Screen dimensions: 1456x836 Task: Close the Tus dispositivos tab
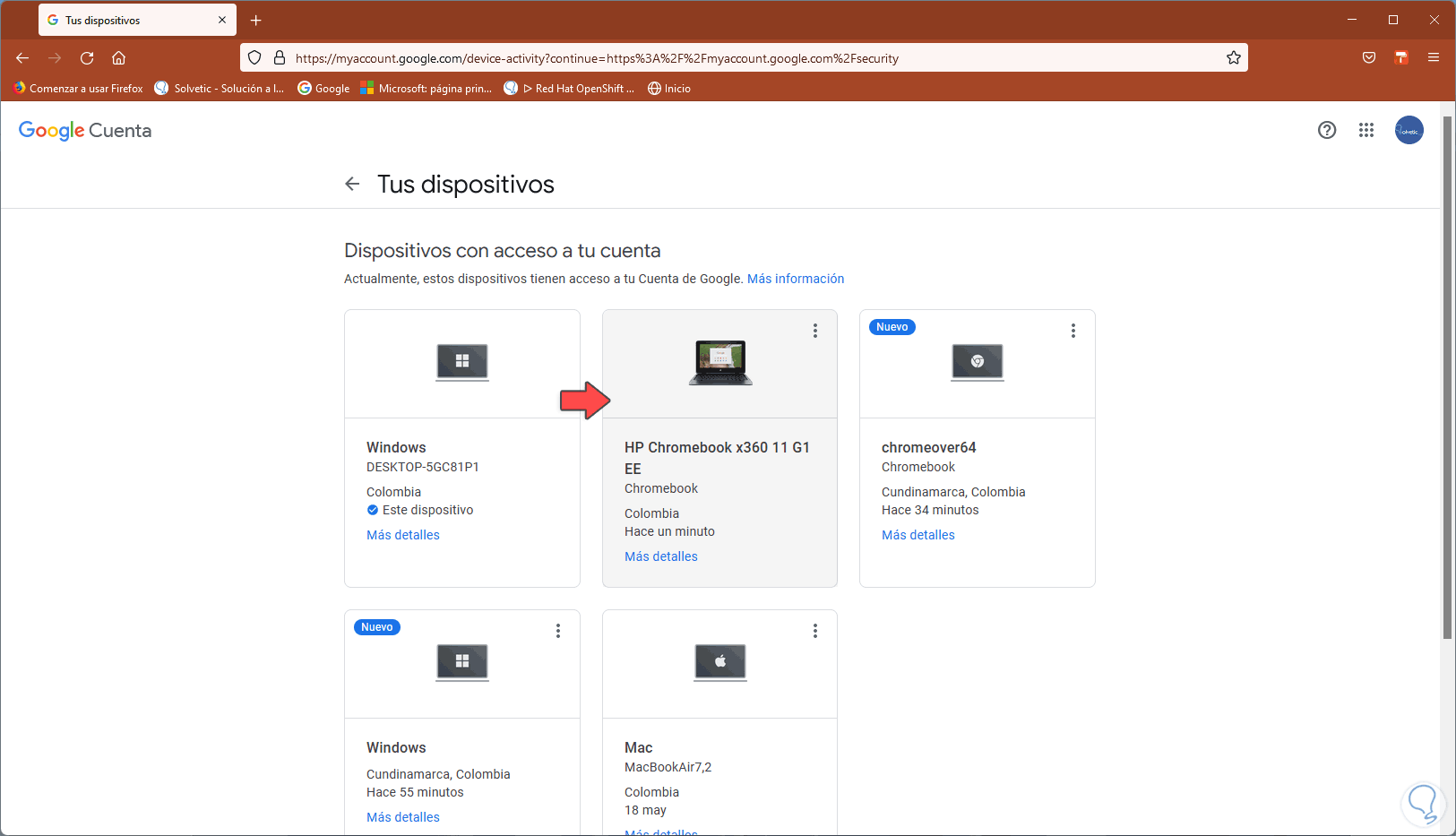(x=222, y=20)
